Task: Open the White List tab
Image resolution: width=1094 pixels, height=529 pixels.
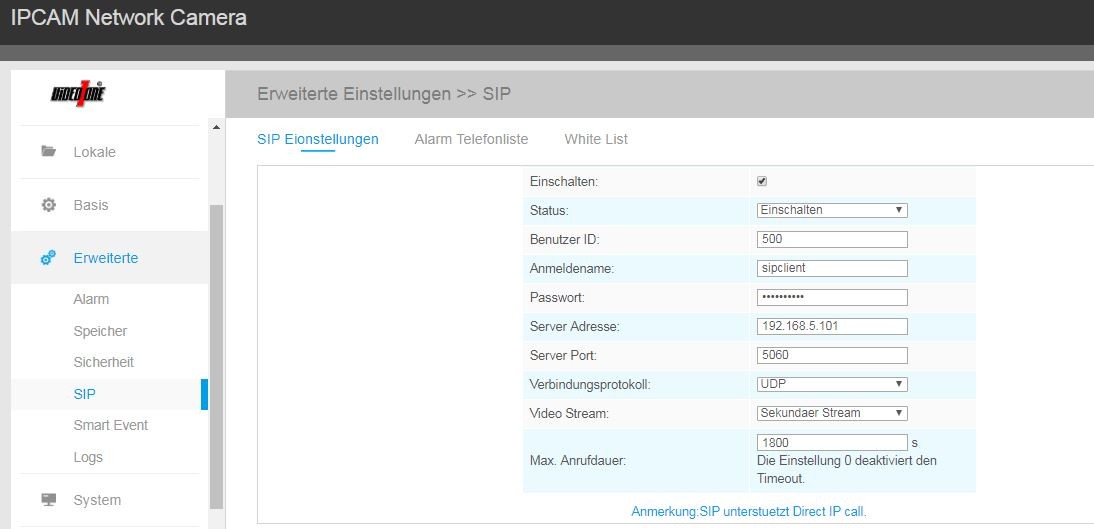Action: click(x=596, y=139)
